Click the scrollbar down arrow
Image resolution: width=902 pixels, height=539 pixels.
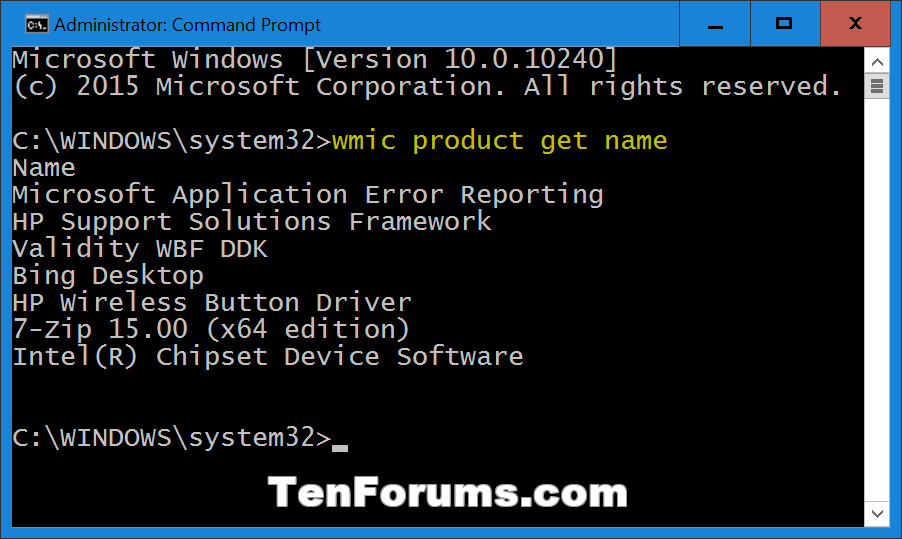pyautogui.click(x=877, y=513)
